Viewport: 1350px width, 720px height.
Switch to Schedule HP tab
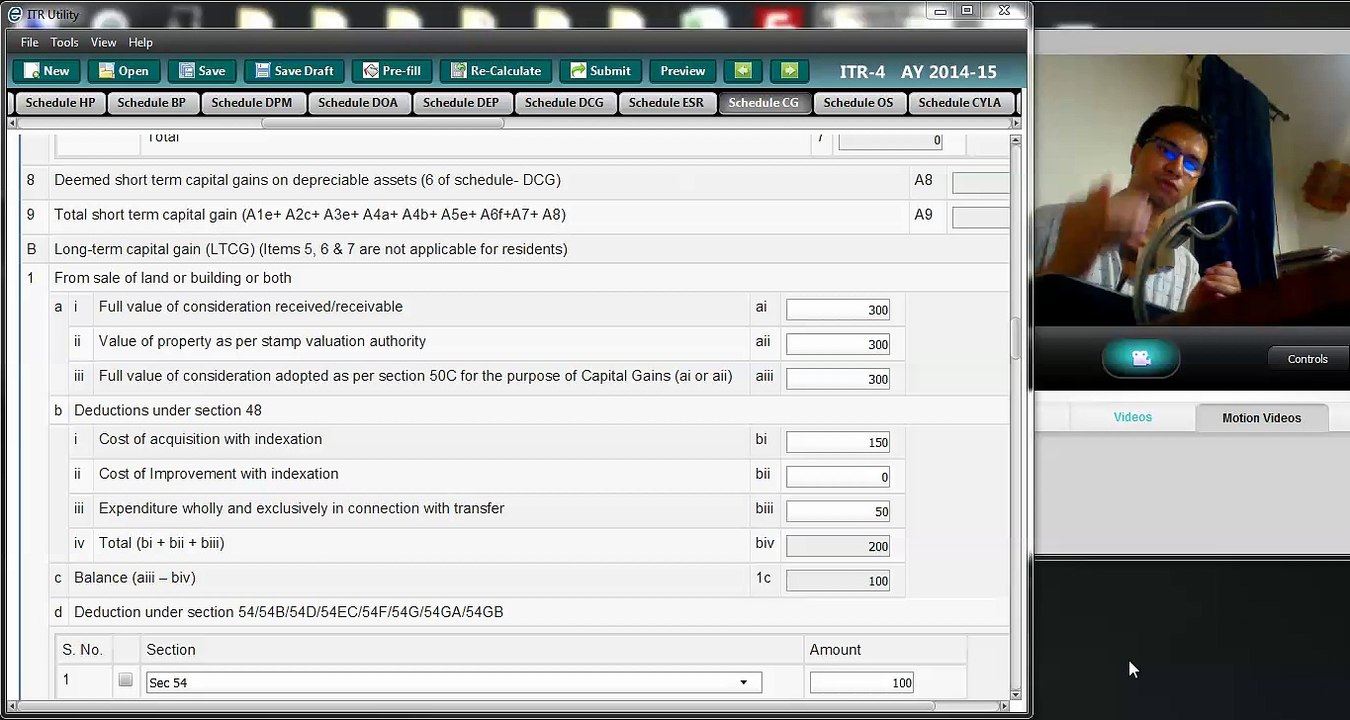(60, 103)
